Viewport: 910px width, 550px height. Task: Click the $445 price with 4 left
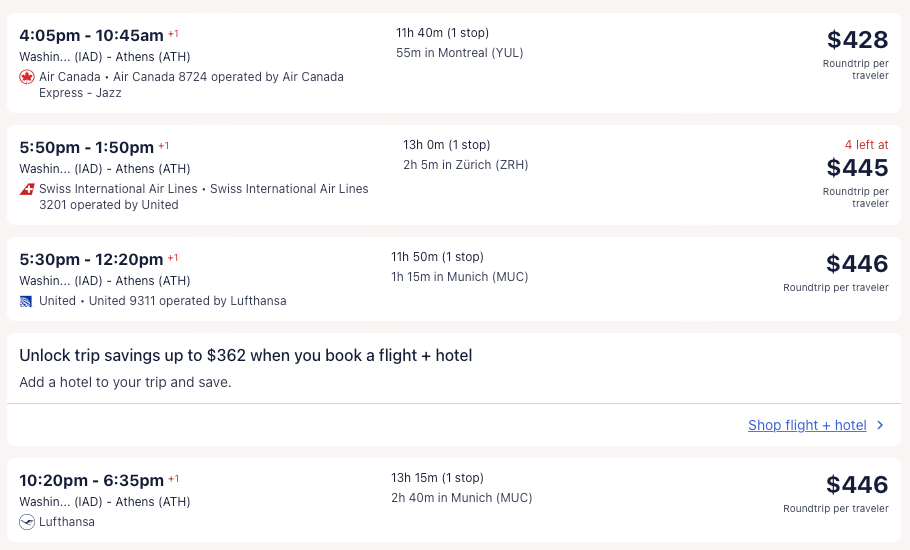[857, 167]
